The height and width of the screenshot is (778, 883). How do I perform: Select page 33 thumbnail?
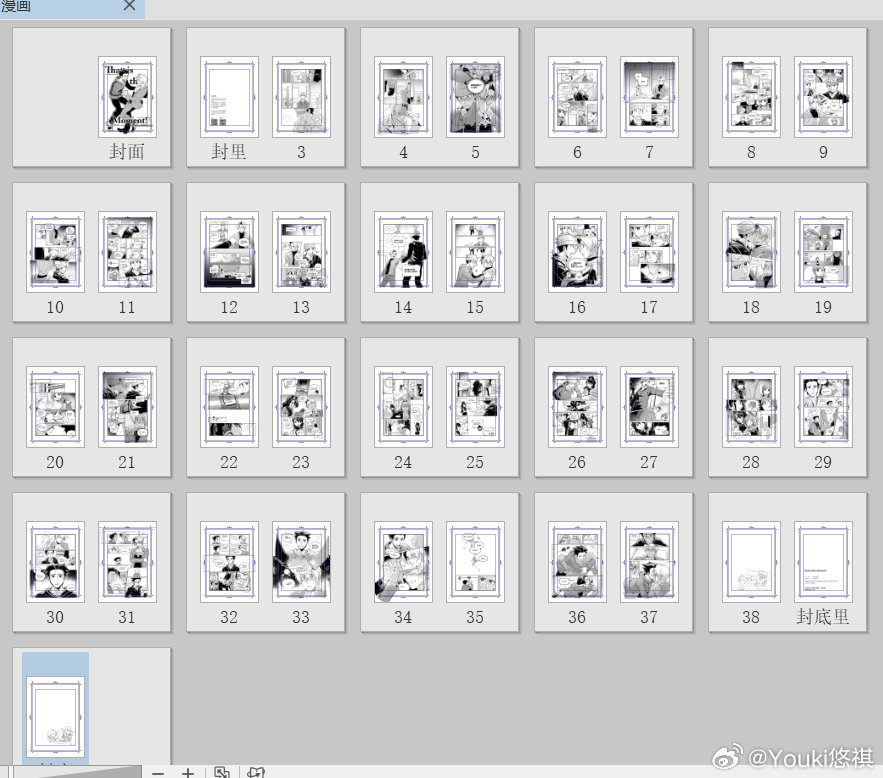pyautogui.click(x=301, y=562)
